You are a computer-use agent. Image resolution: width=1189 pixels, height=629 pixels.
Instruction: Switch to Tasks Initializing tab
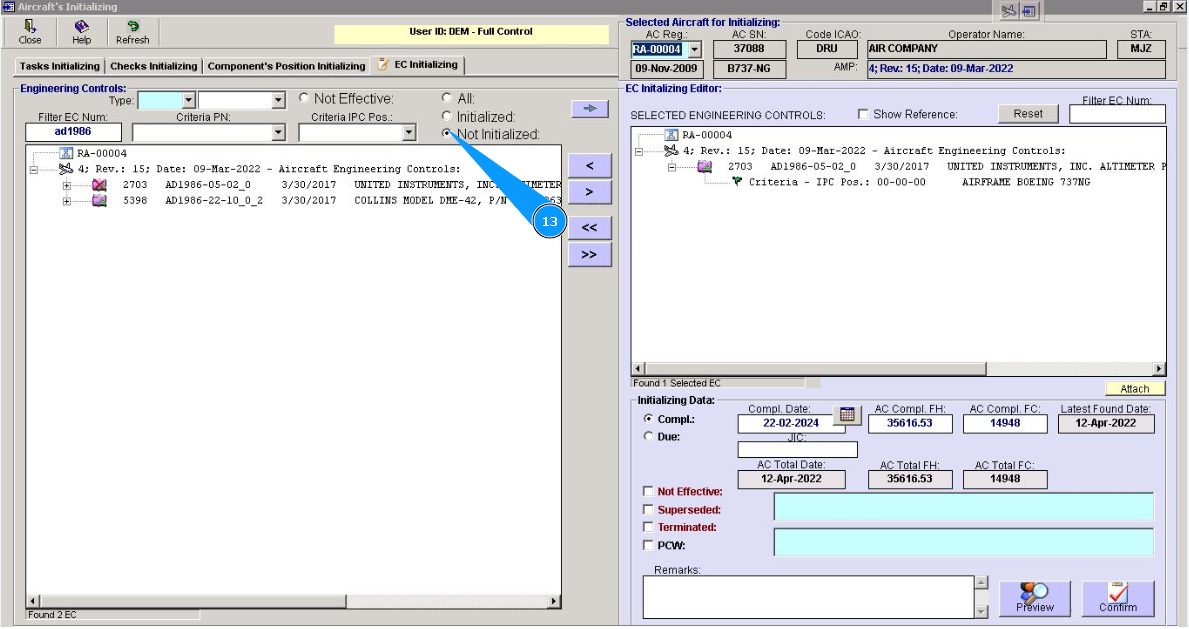coord(60,66)
